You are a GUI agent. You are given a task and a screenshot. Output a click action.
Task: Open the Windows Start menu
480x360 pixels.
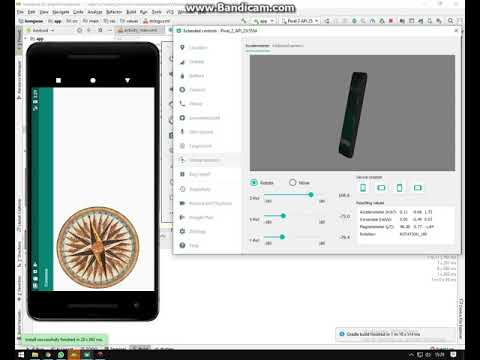coord(21,355)
